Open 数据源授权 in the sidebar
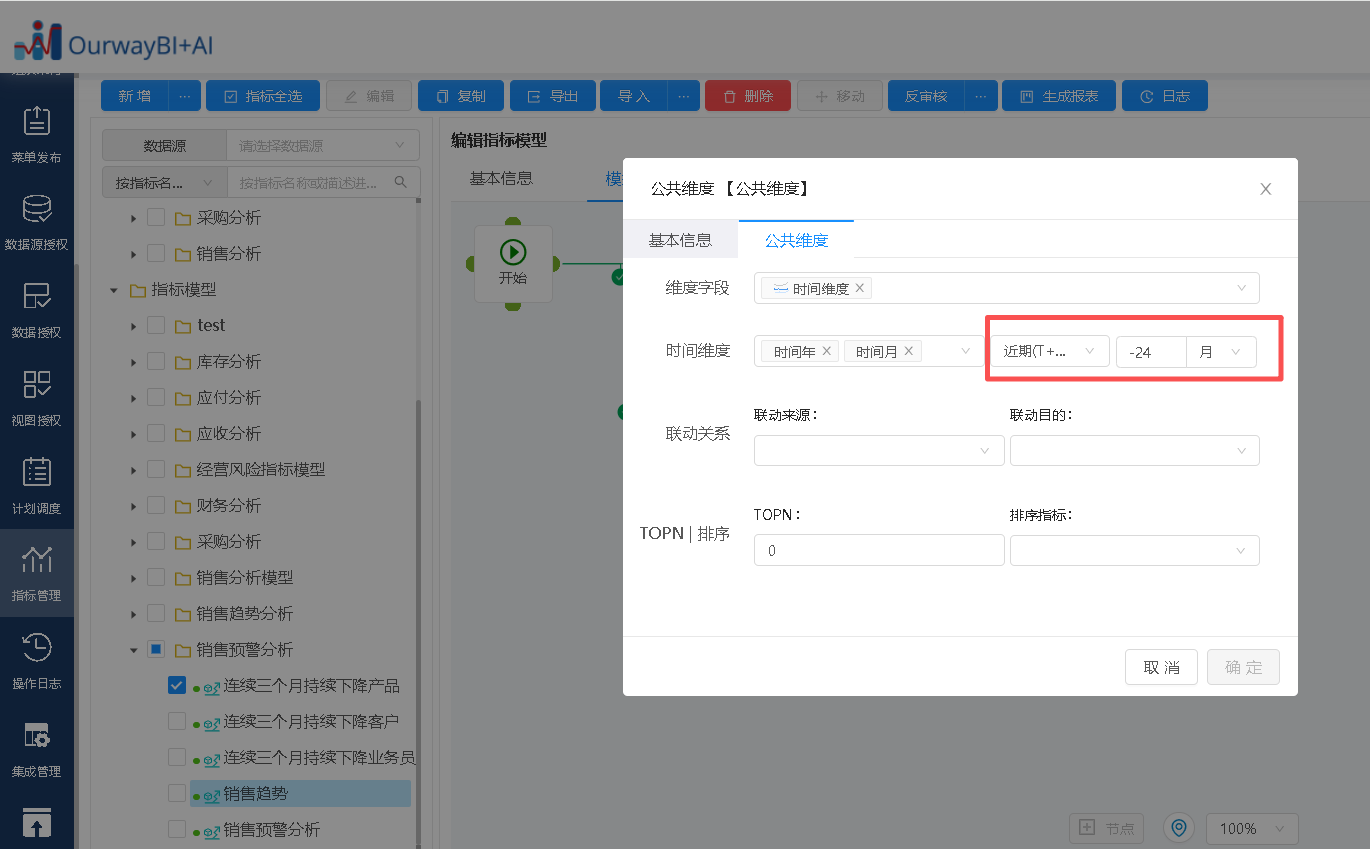This screenshot has height=849, width=1370. point(37,222)
